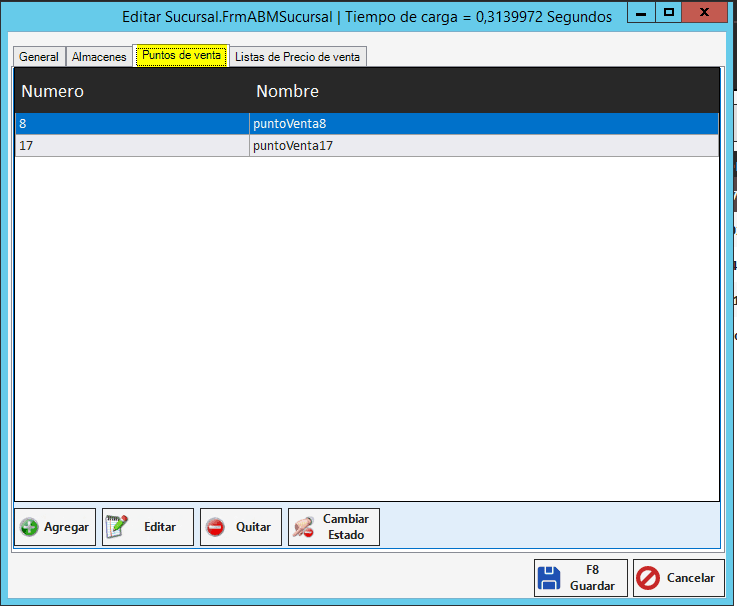Viewport: 737px width, 608px height.
Task: Click the Cambiar Estado icon
Action: 303,527
